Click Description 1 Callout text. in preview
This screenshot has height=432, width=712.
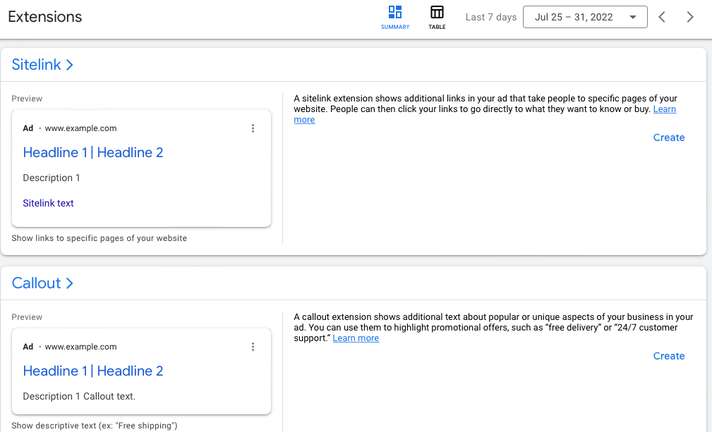(x=79, y=397)
